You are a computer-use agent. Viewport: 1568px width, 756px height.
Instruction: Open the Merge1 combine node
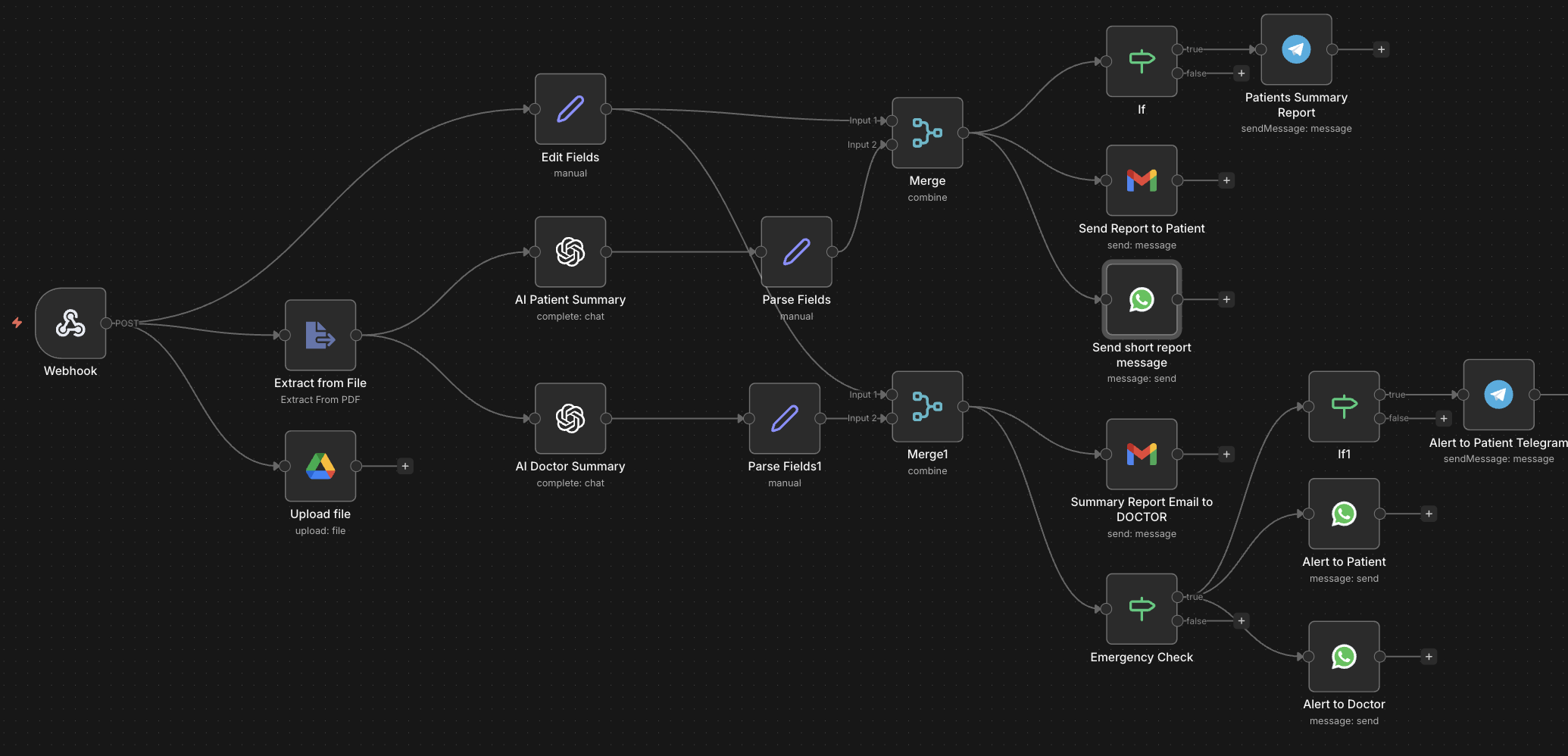point(927,406)
